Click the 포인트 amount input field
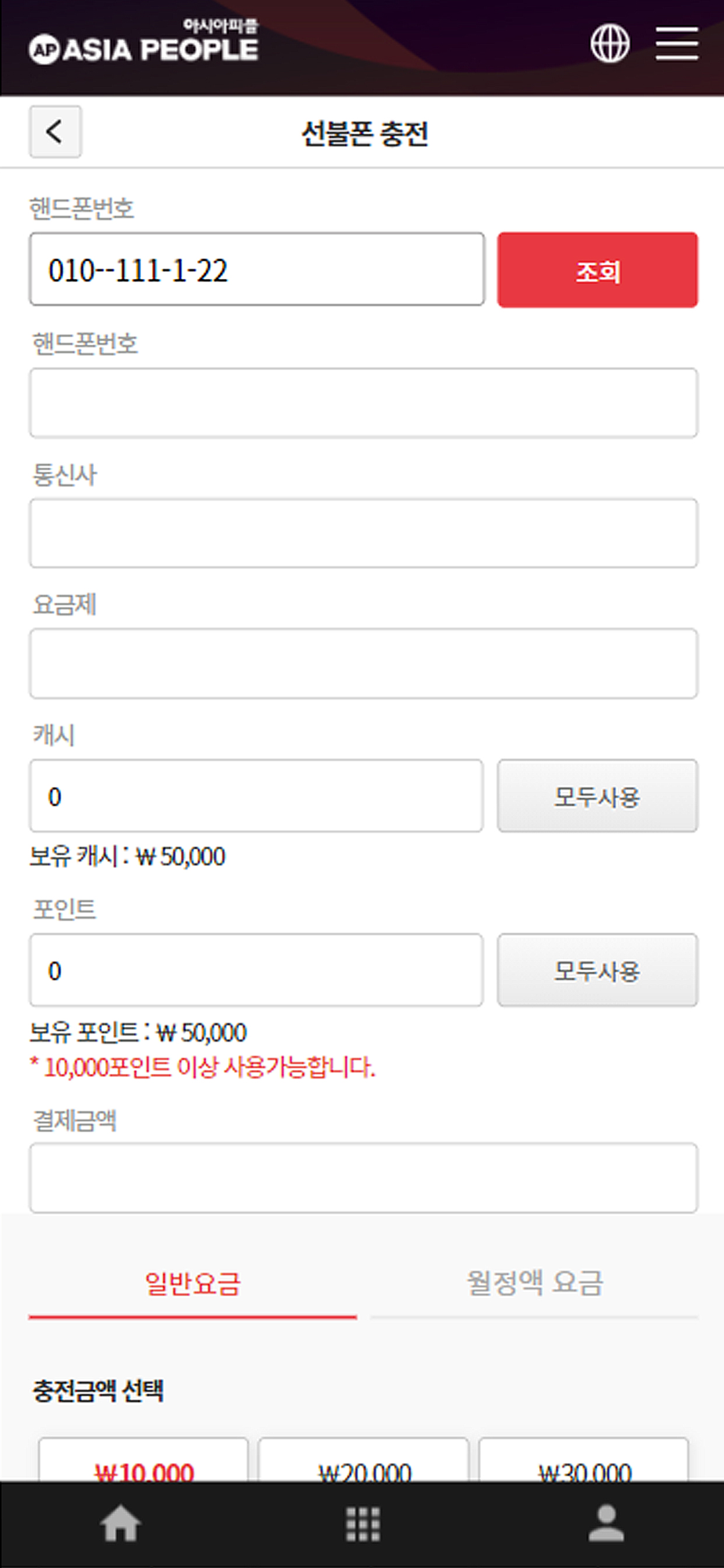 256,970
